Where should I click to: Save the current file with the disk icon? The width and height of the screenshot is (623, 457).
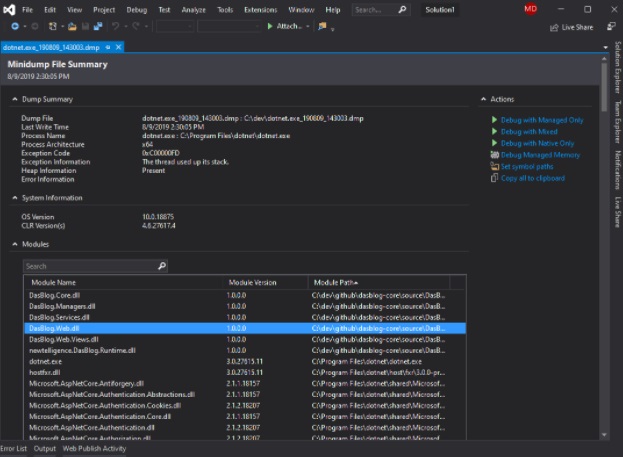(x=85, y=26)
